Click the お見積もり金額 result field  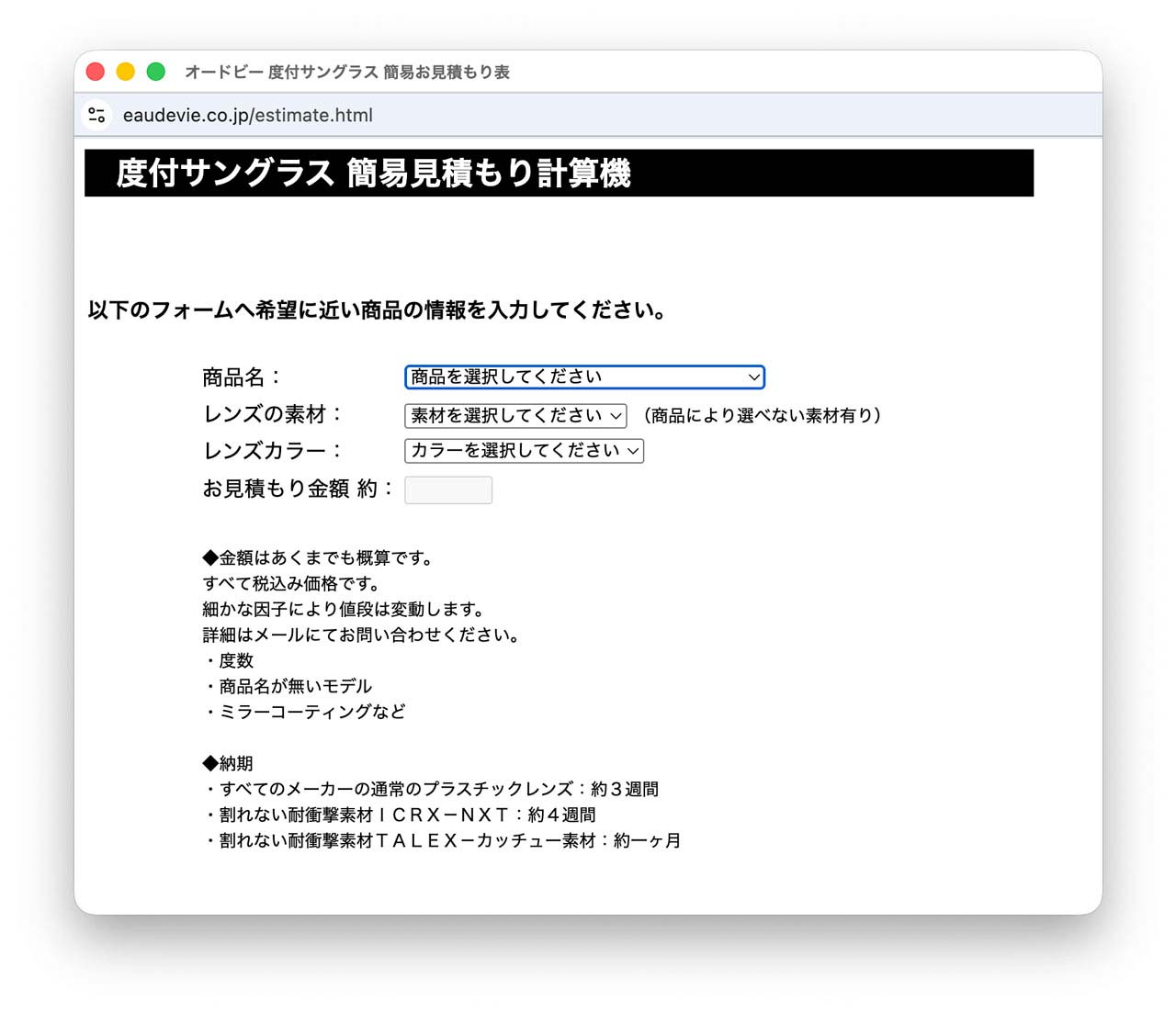coord(448,490)
